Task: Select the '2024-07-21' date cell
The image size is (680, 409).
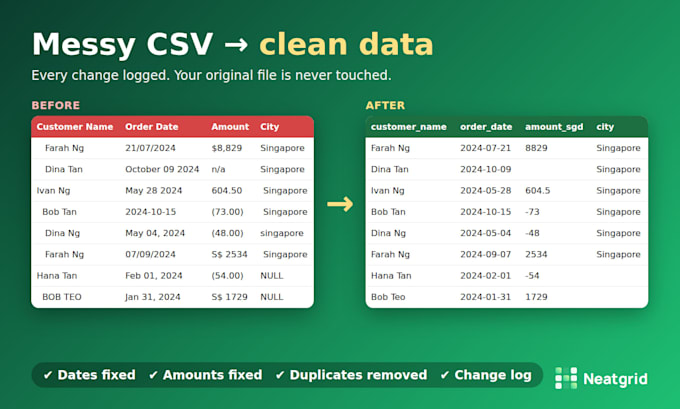Action: [x=485, y=148]
